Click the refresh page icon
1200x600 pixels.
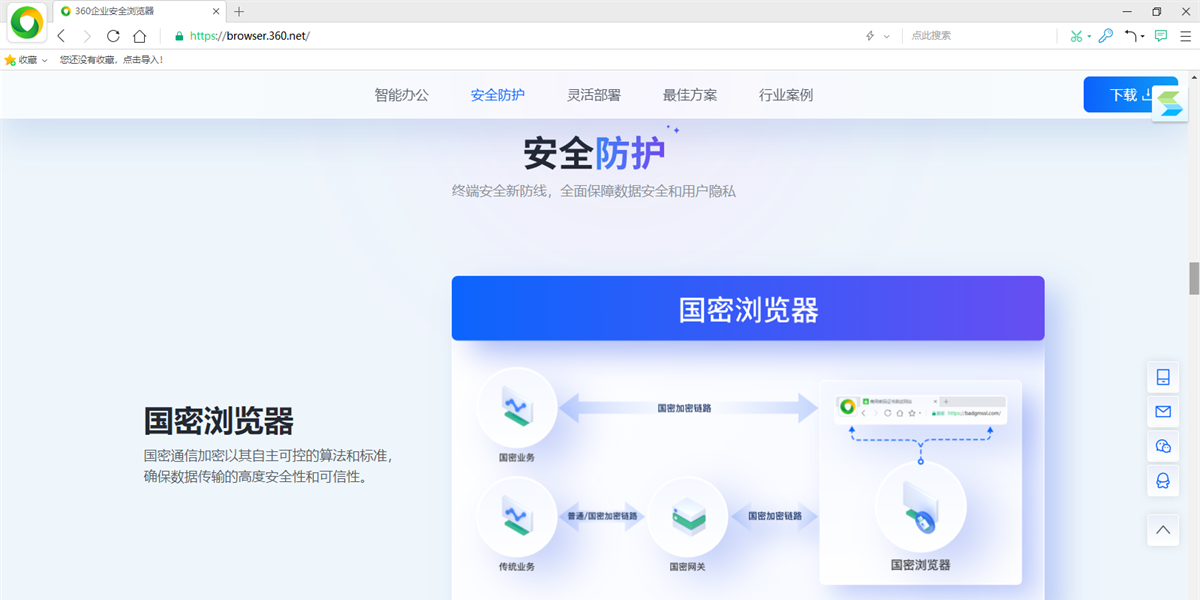point(112,35)
